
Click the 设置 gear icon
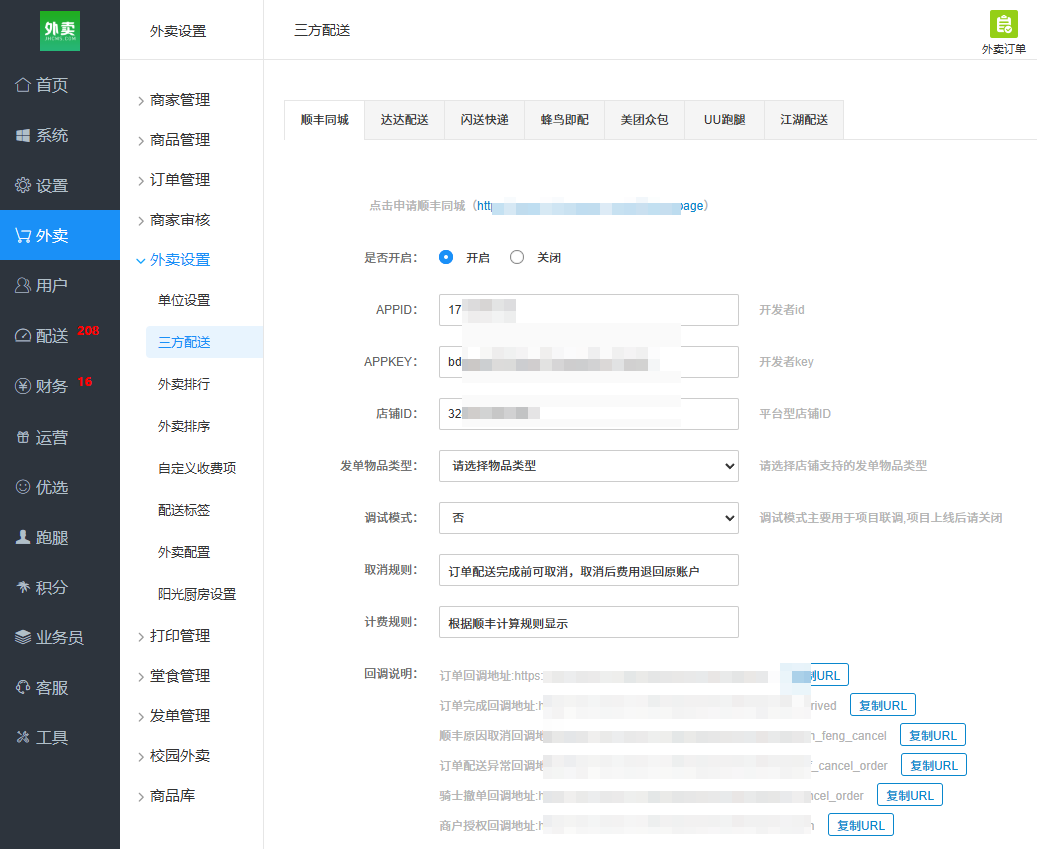(23, 185)
